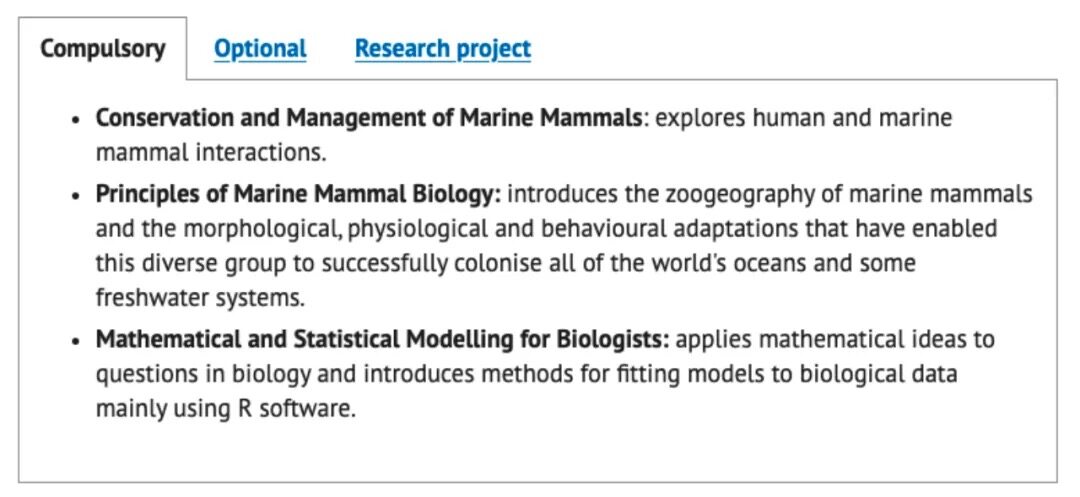
Task: Click the bullet beside Principles of Marine Mammal Biology
Action: click(76, 195)
